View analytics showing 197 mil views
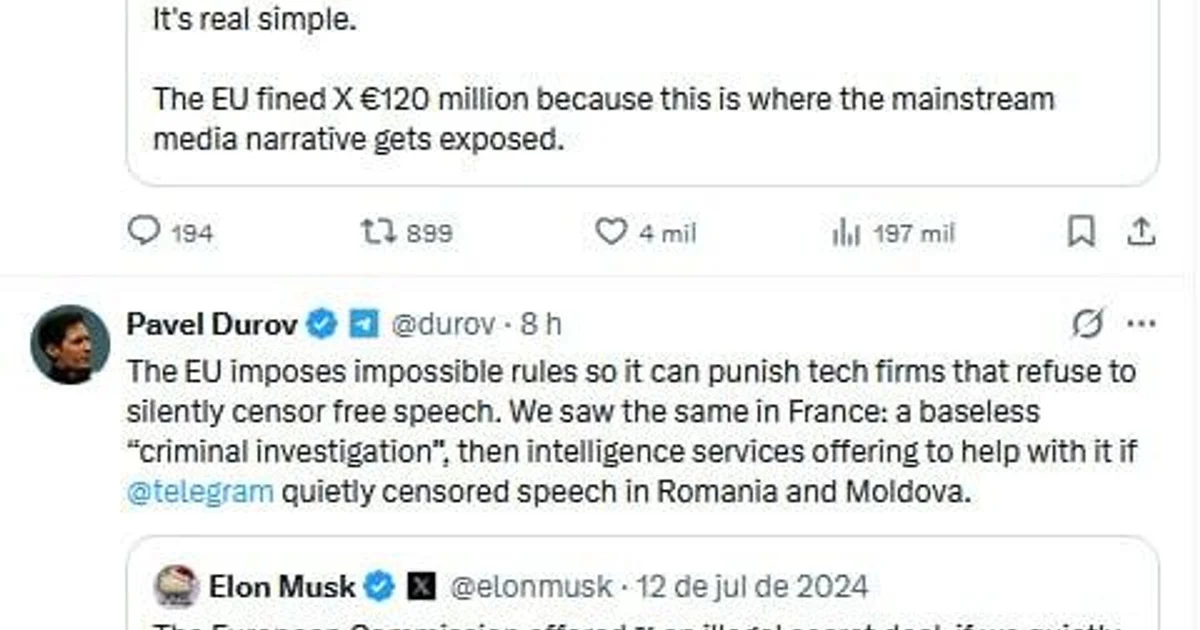Viewport: 1200px width, 630px height. pos(846,233)
